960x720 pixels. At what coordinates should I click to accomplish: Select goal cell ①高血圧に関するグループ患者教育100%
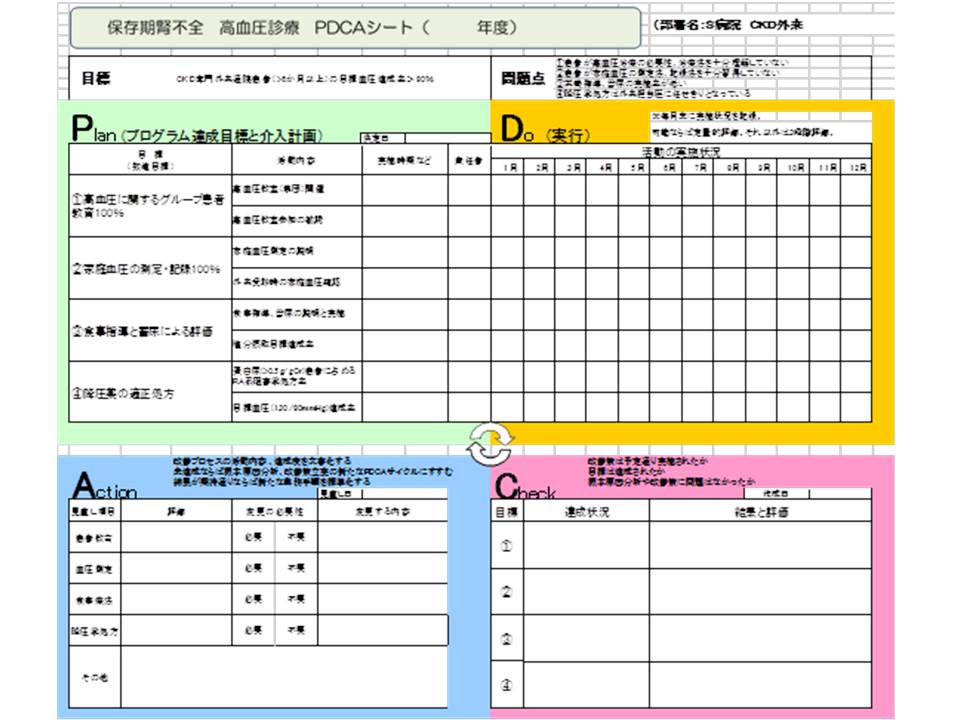[x=150, y=207]
